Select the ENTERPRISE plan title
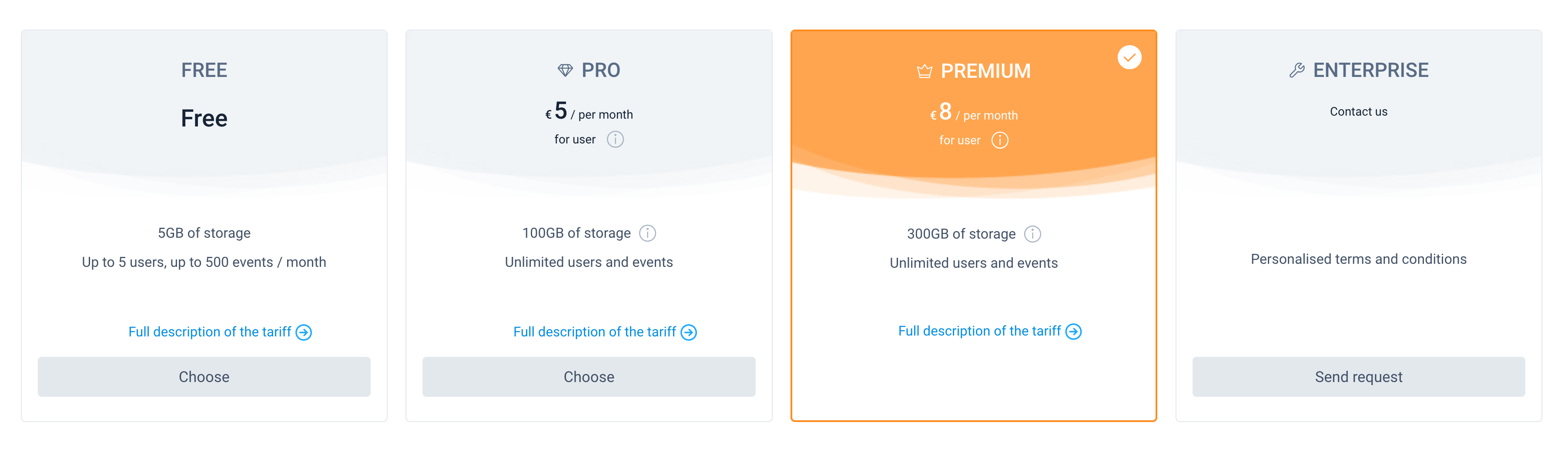This screenshot has height=452, width=1568. [x=1370, y=70]
